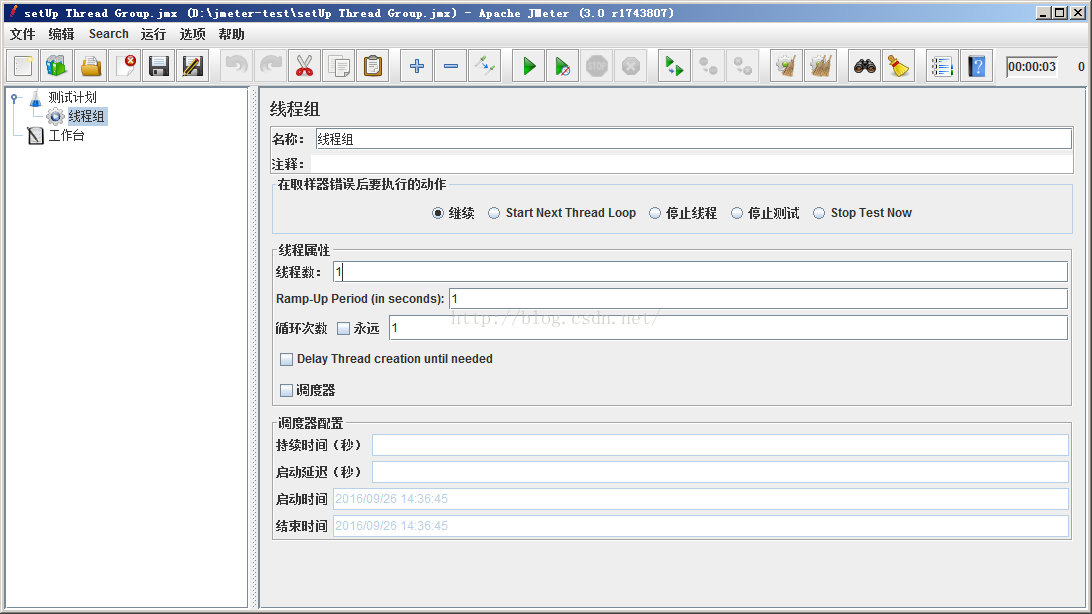
Task: Click the Remote shutdown all icon
Action: [742, 66]
